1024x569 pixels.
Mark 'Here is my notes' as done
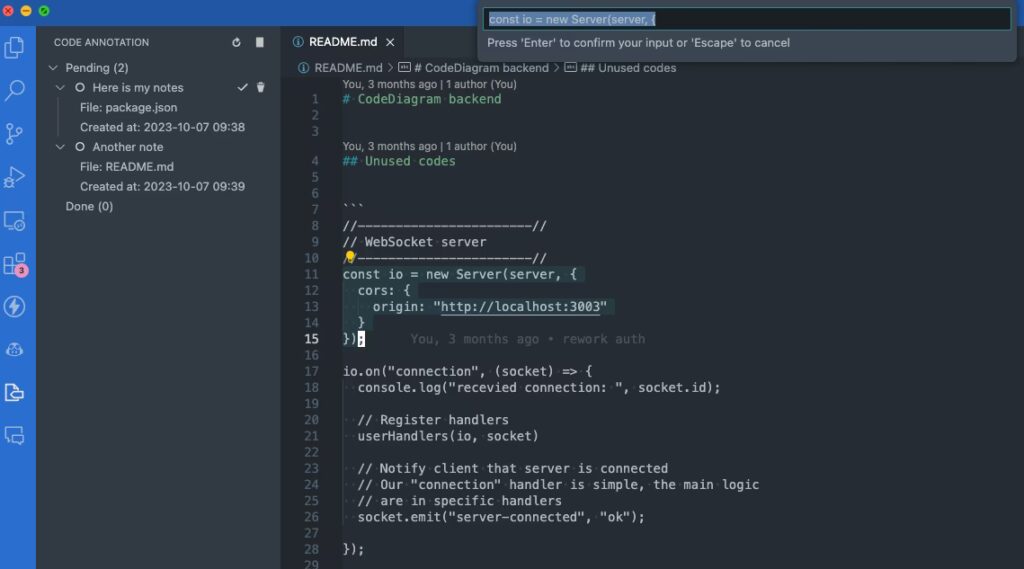click(242, 88)
